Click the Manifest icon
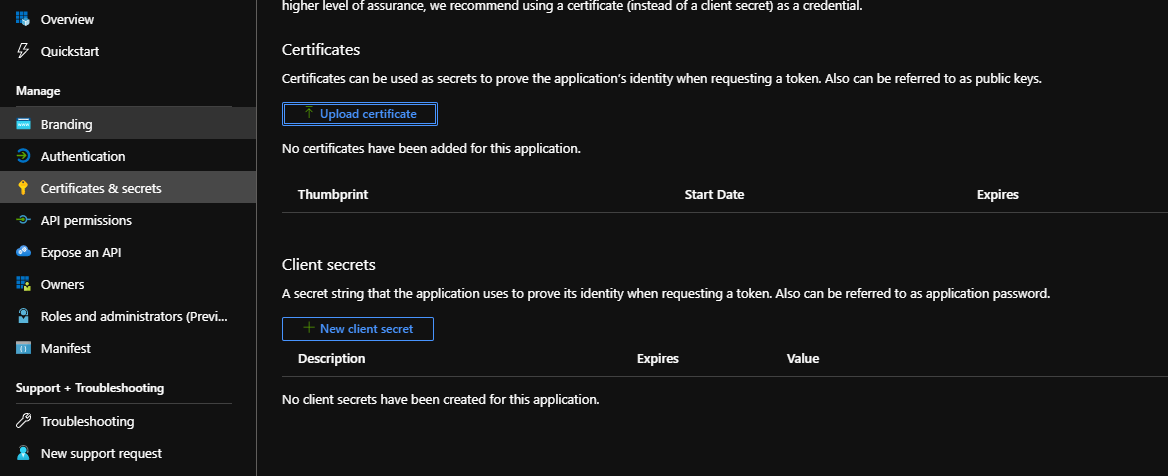Image resolution: width=1168 pixels, height=476 pixels. tap(23, 348)
